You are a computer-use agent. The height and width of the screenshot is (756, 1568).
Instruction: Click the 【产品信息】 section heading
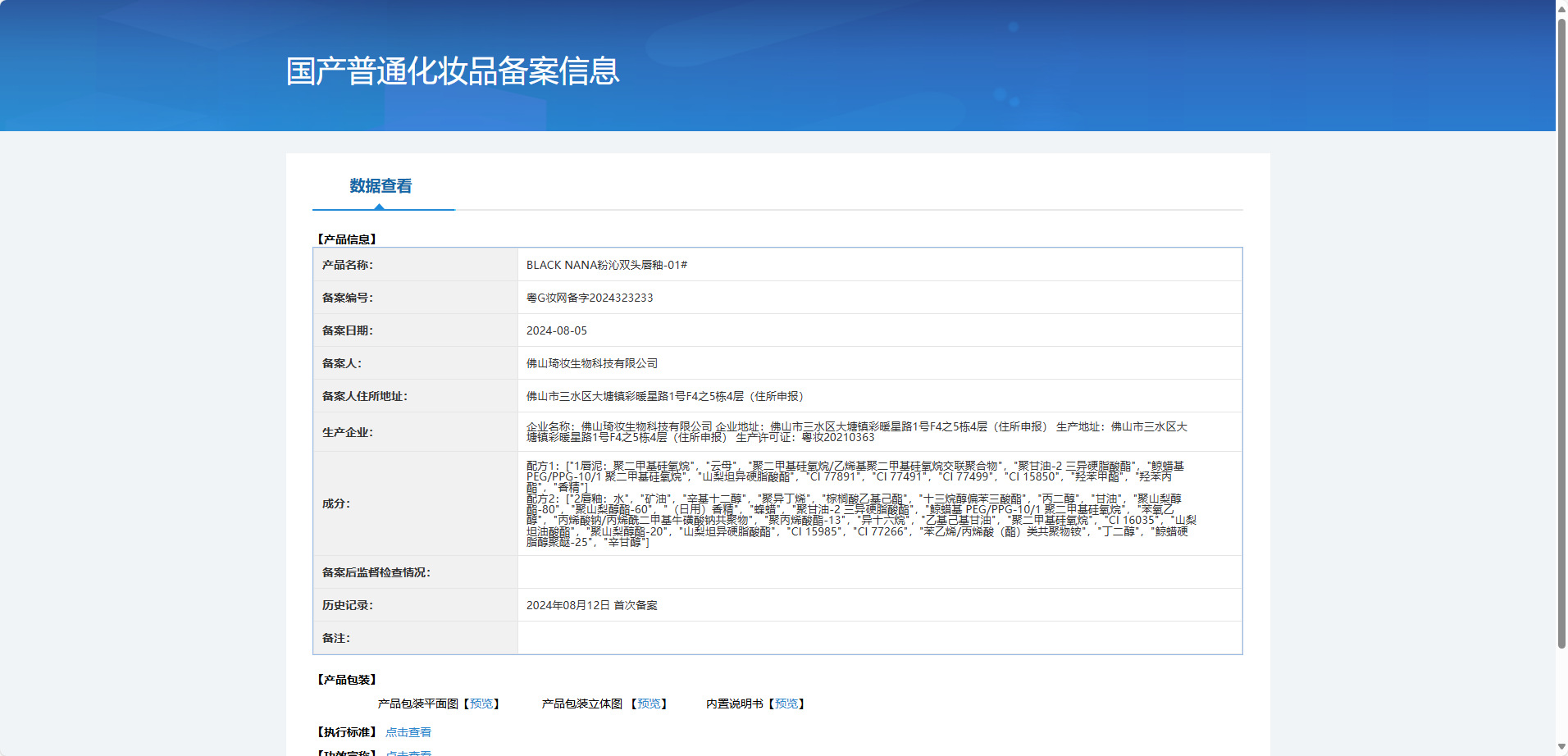347,239
